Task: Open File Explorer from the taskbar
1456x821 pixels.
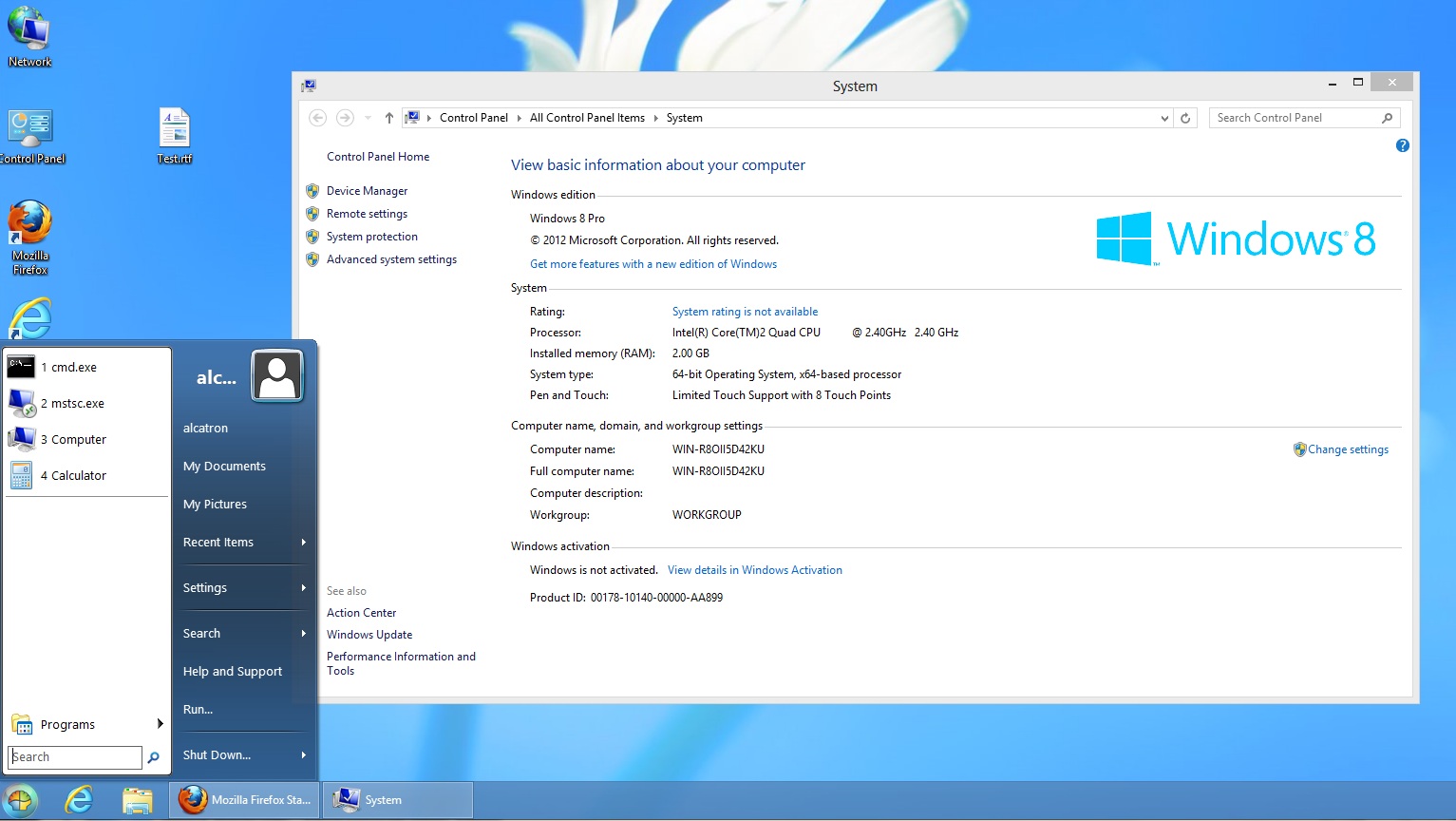Action: 138,800
